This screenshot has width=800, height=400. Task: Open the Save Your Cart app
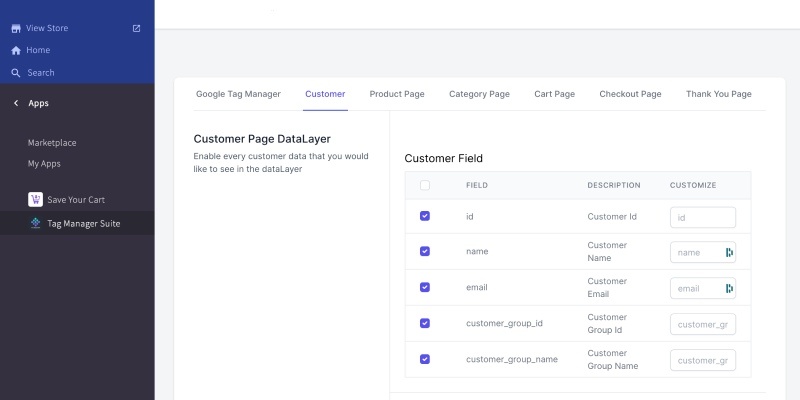76,199
